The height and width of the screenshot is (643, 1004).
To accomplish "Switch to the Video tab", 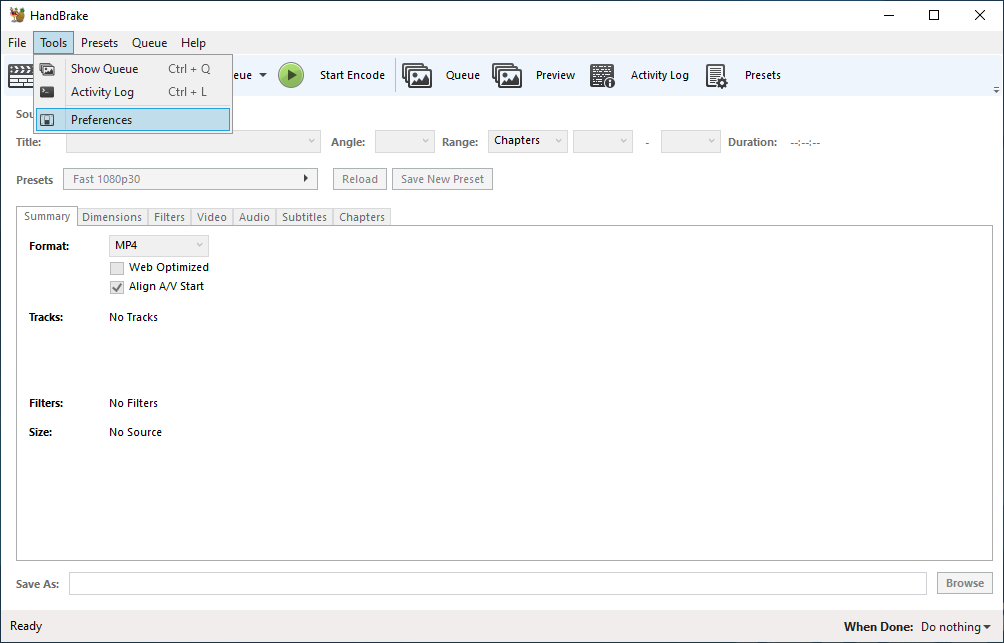I will tap(212, 217).
